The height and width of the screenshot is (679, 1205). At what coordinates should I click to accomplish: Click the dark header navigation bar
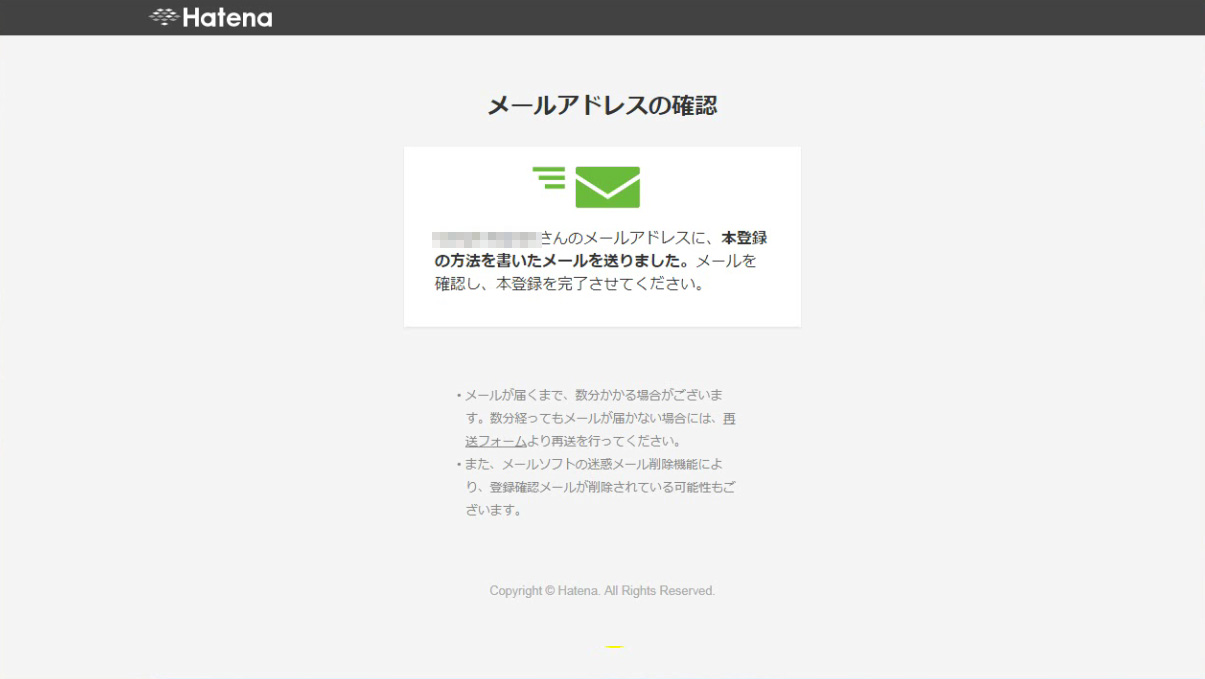pos(602,16)
